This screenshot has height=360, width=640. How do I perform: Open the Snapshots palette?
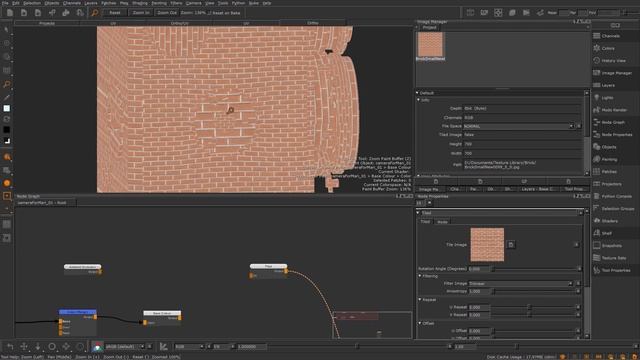612,245
